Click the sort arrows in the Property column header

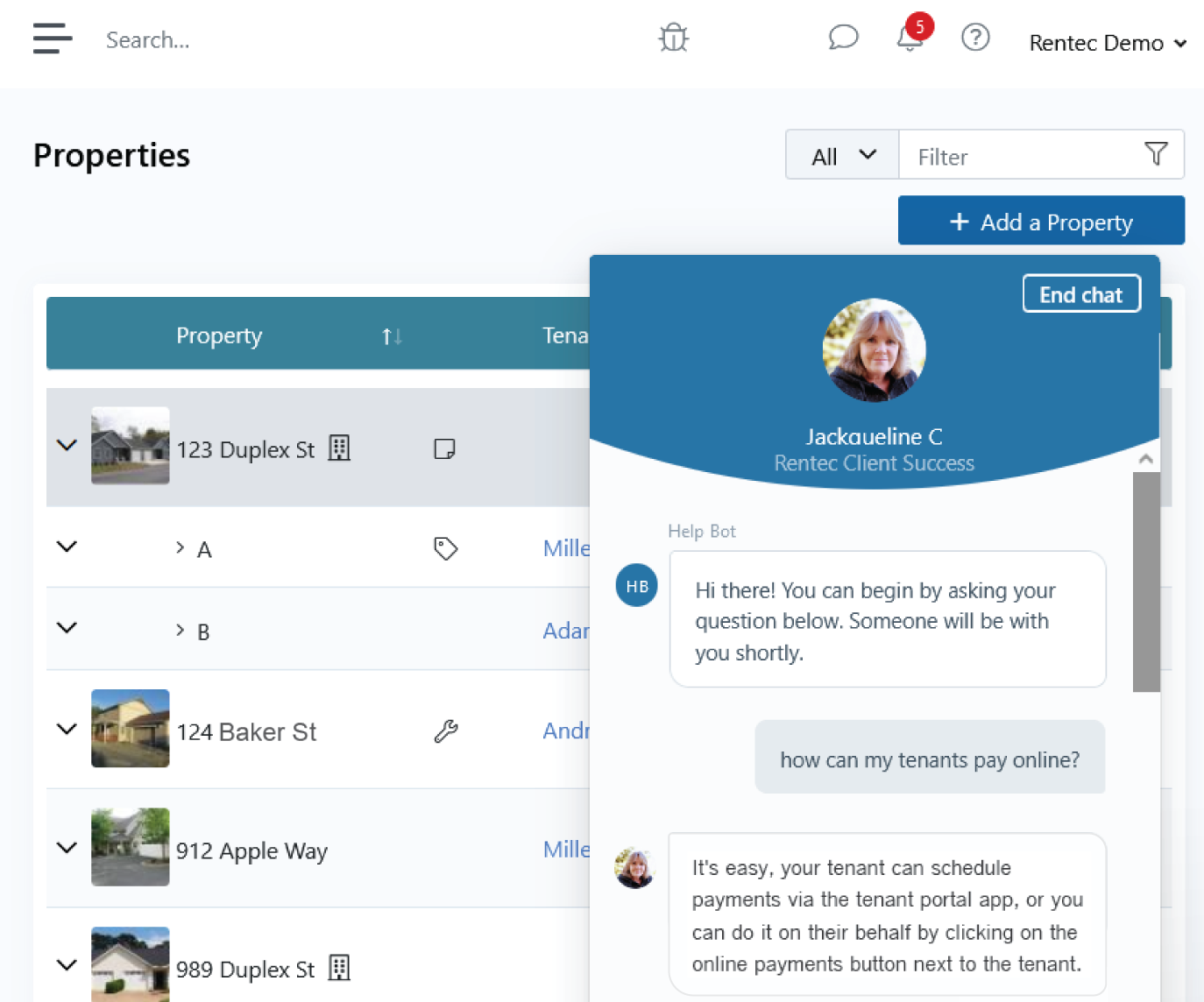(390, 335)
